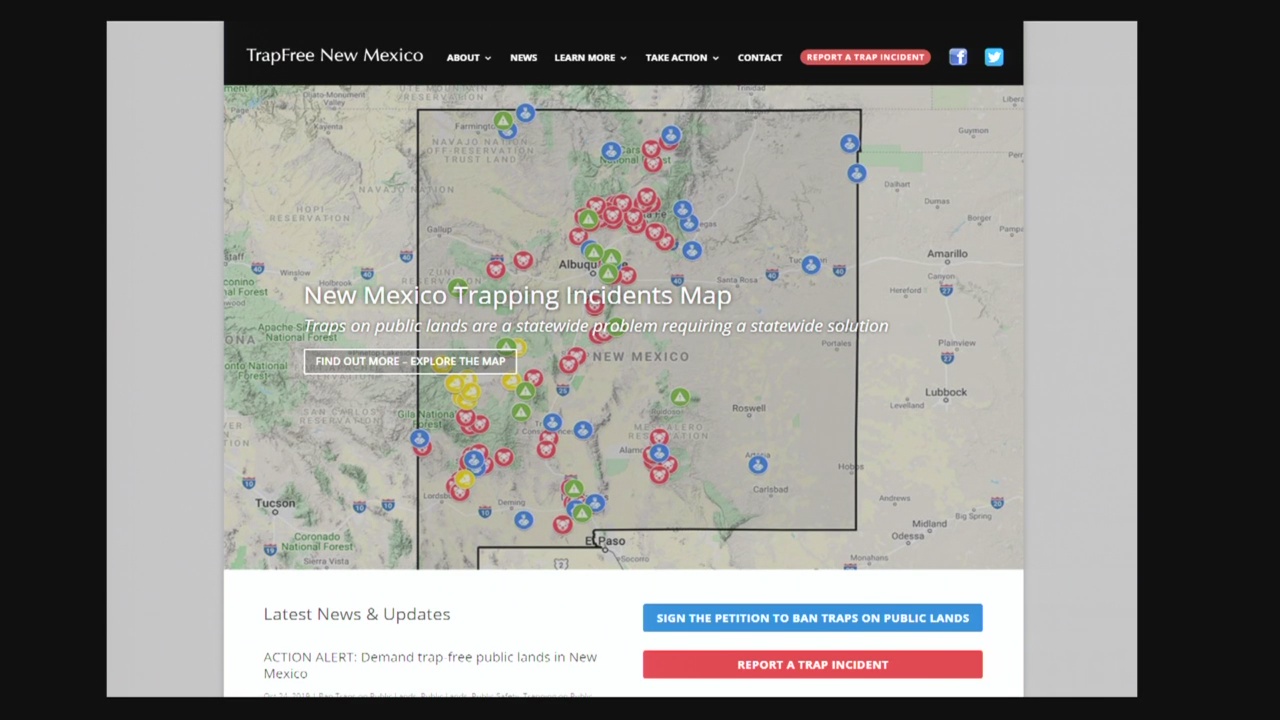Click the blue incident marker near Carlsbad
1280x720 pixels.
[x=757, y=464]
